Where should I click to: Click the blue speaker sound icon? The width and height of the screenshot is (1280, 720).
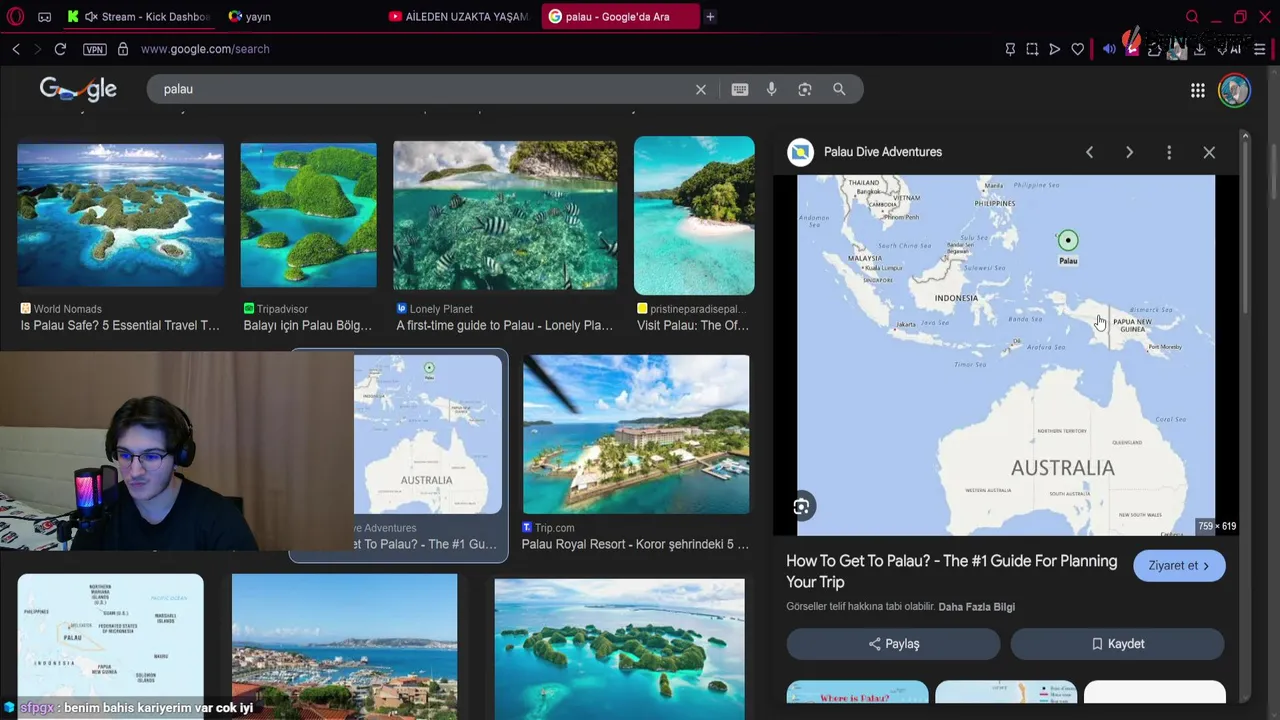1109,49
